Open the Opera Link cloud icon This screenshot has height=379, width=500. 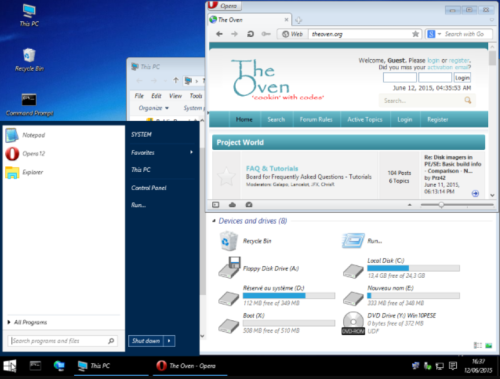point(232,205)
